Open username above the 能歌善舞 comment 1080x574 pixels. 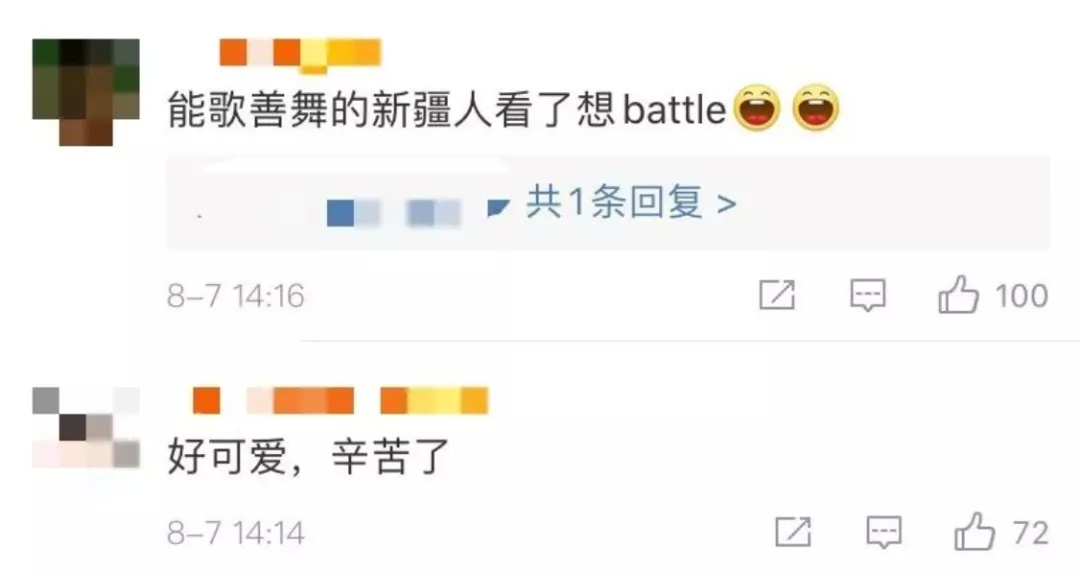click(x=300, y=54)
